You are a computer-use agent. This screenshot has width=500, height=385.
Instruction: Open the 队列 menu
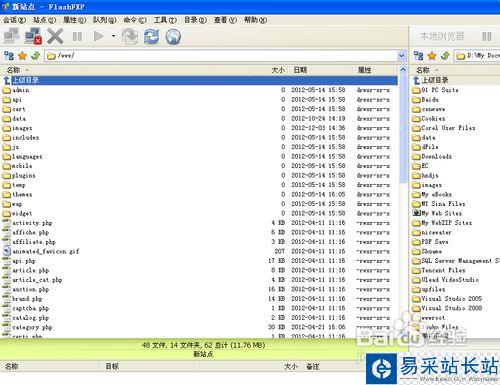click(x=105, y=20)
